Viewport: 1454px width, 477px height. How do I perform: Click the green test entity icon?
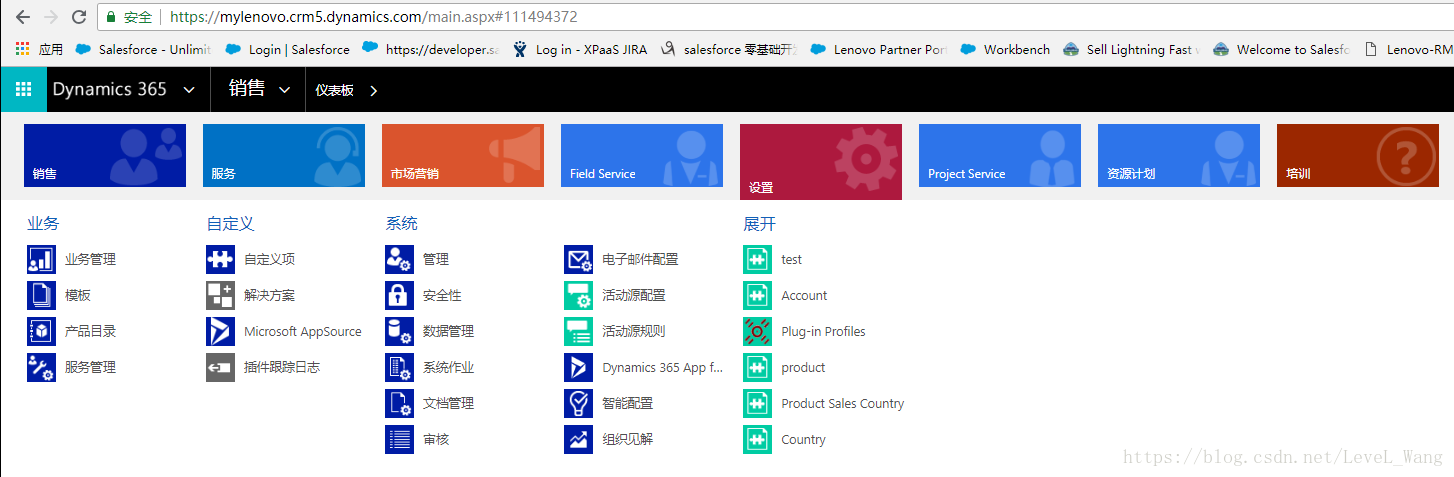click(x=757, y=259)
